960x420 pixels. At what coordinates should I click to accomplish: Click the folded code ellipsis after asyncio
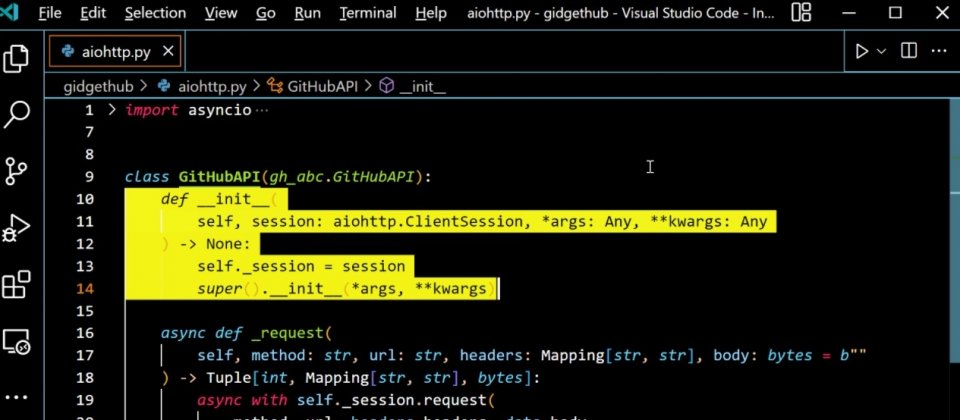(x=261, y=111)
